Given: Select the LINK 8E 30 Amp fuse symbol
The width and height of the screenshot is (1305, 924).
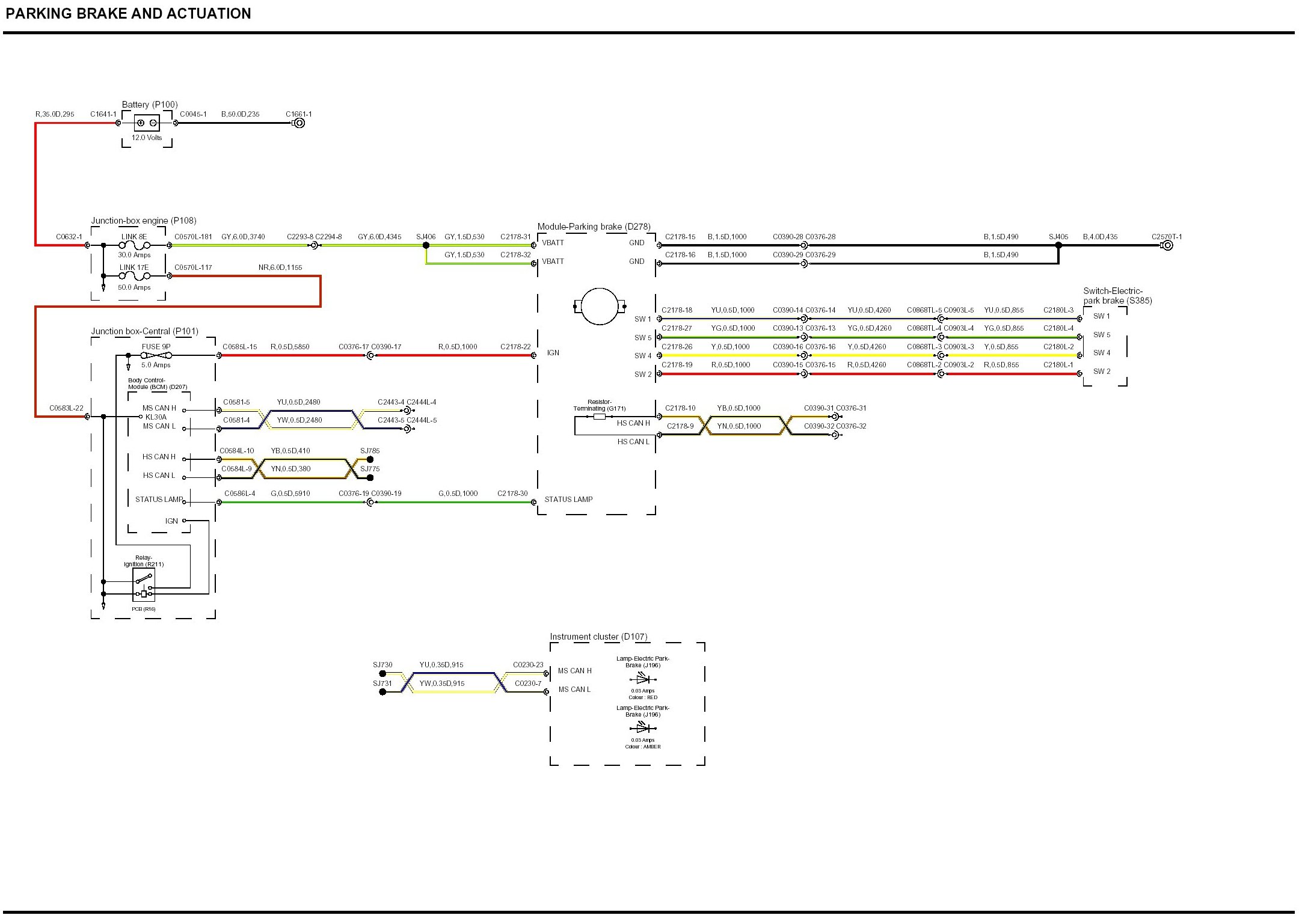Looking at the screenshot, I should (x=135, y=245).
